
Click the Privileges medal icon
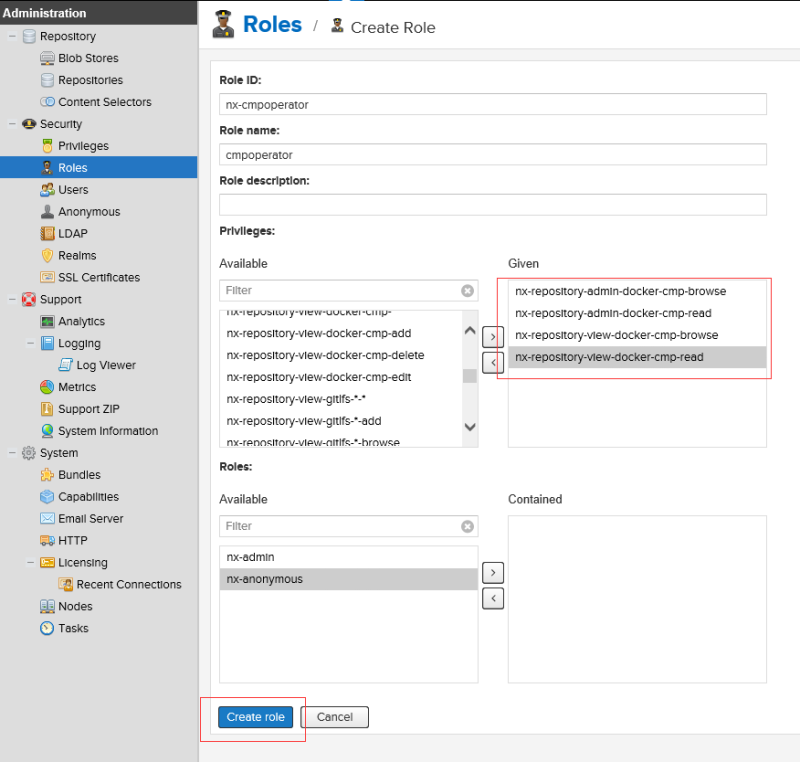[x=47, y=146]
